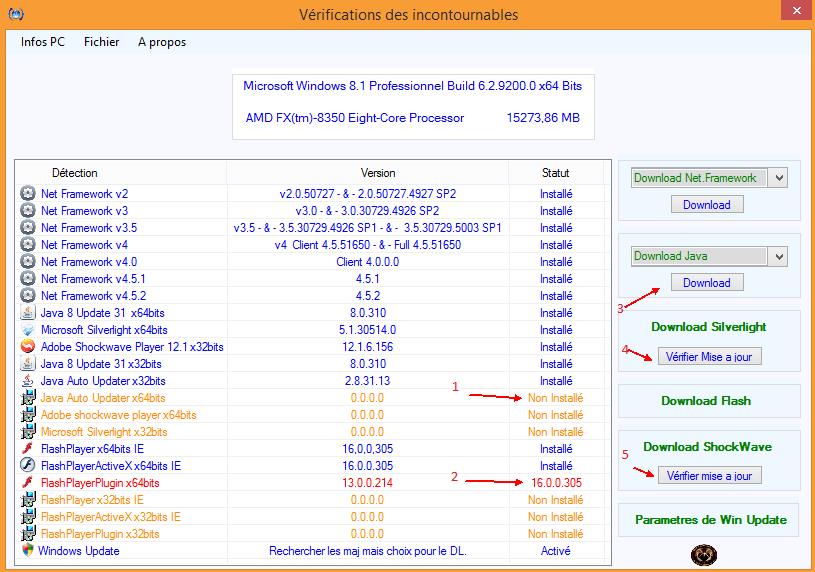The height and width of the screenshot is (572, 815).
Task: Click the Net Framework v3 gear icon
Action: pos(28,211)
